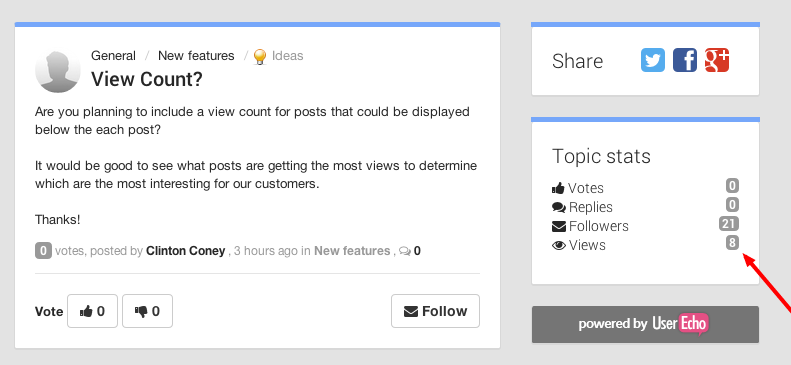Click the thumbs-up icon beside Votes
This screenshot has width=791, height=365.
558,189
